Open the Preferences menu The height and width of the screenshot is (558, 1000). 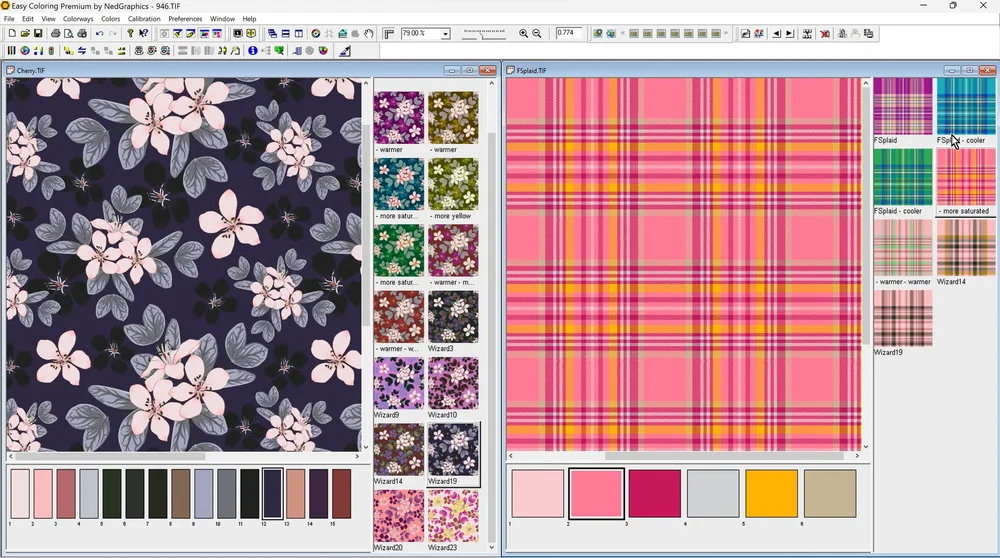(185, 19)
